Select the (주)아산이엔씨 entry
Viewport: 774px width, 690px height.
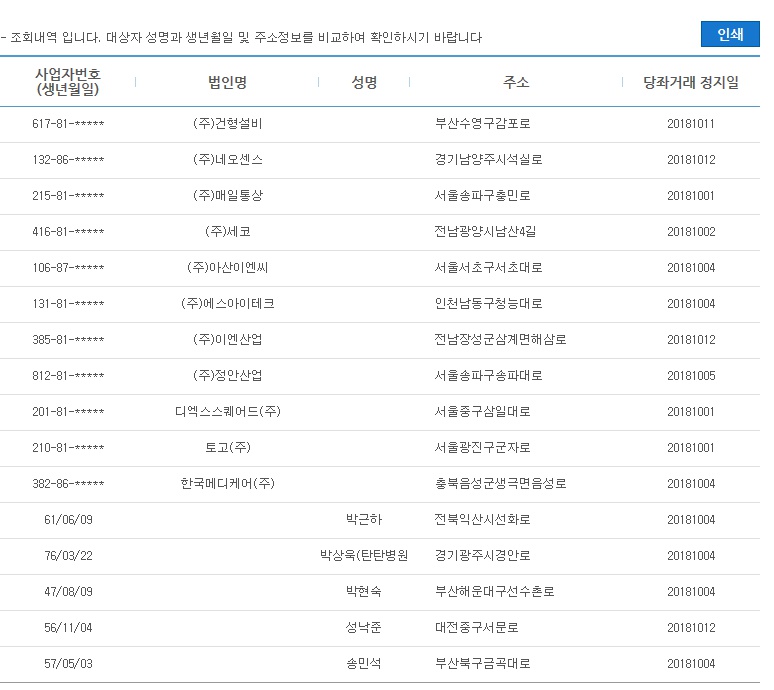(228, 268)
